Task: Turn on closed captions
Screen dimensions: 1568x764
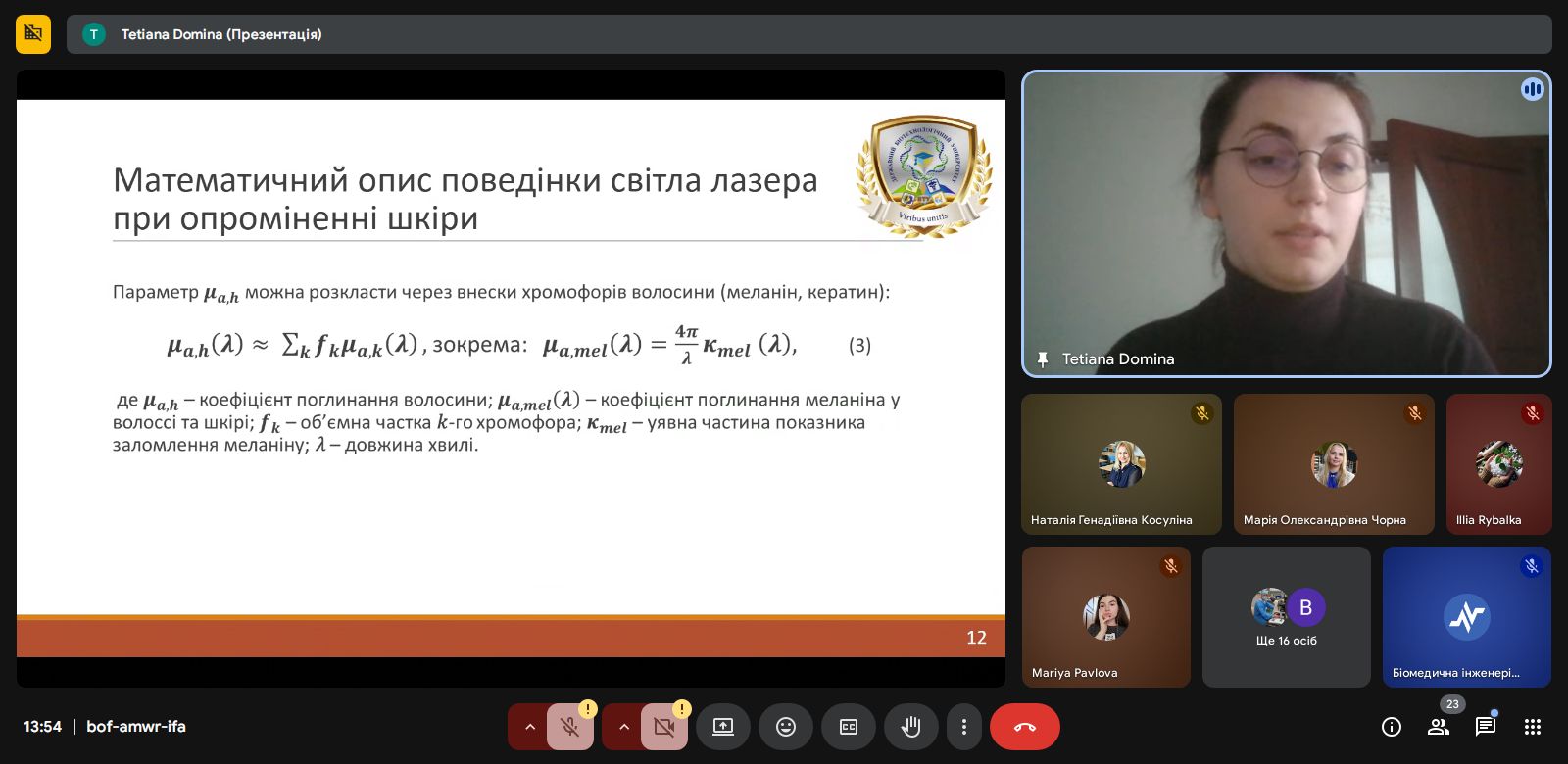Action: (x=848, y=727)
